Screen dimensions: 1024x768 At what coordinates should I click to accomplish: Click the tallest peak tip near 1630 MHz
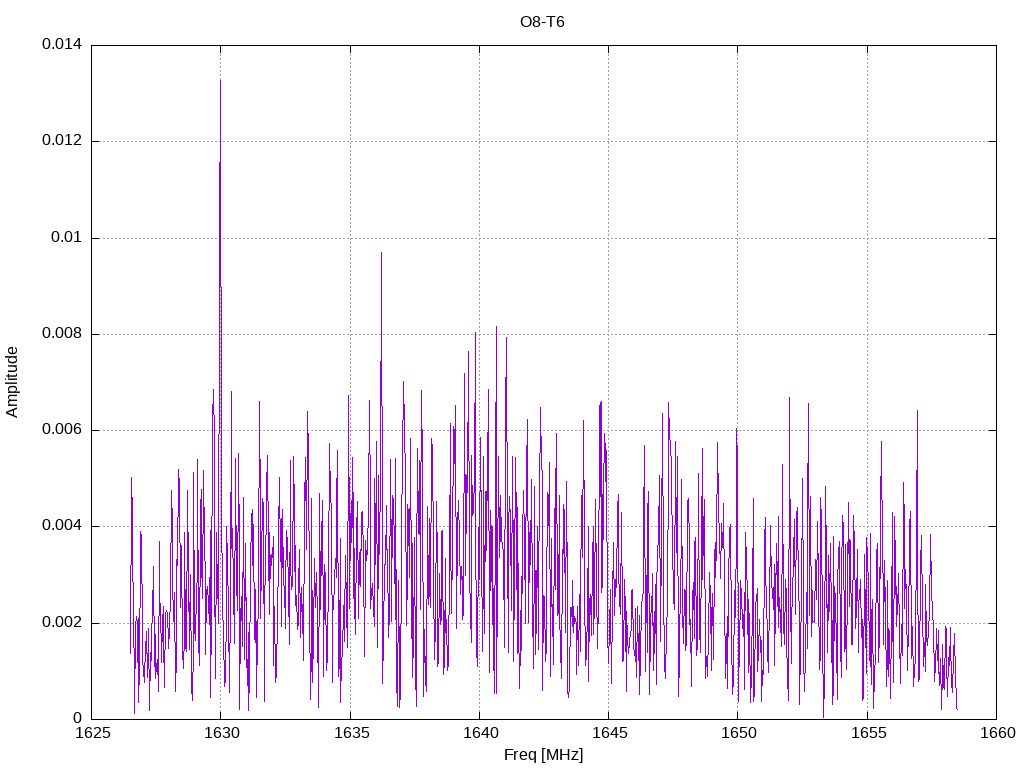220,80
